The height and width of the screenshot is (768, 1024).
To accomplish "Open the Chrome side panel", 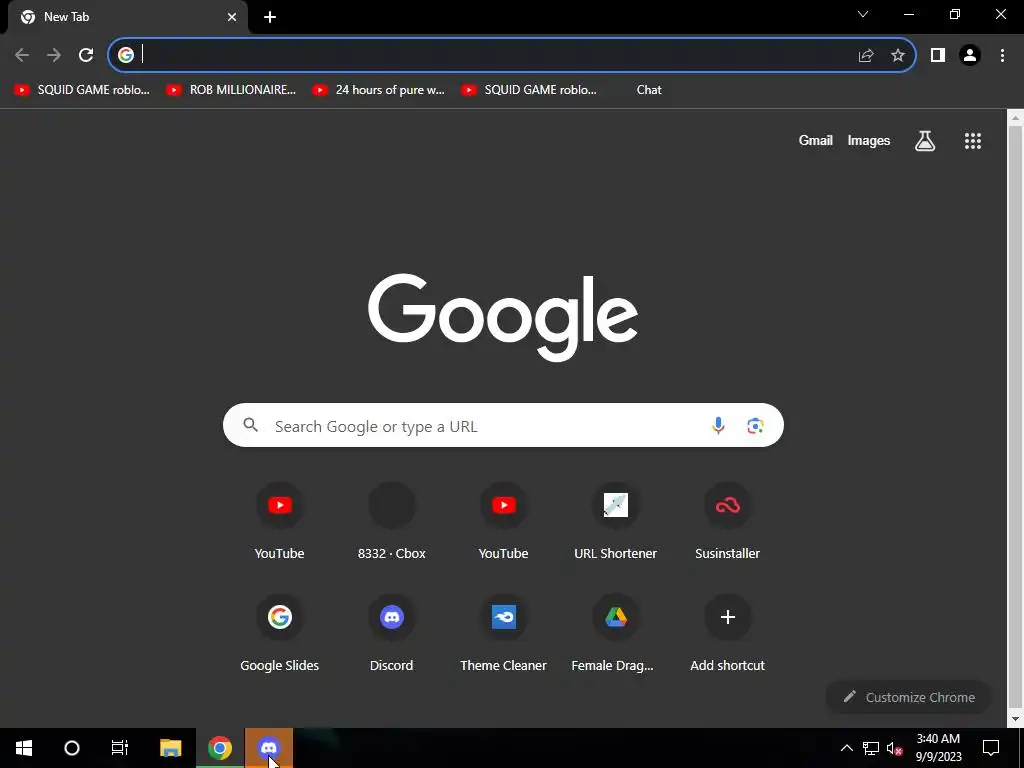I will 938,55.
